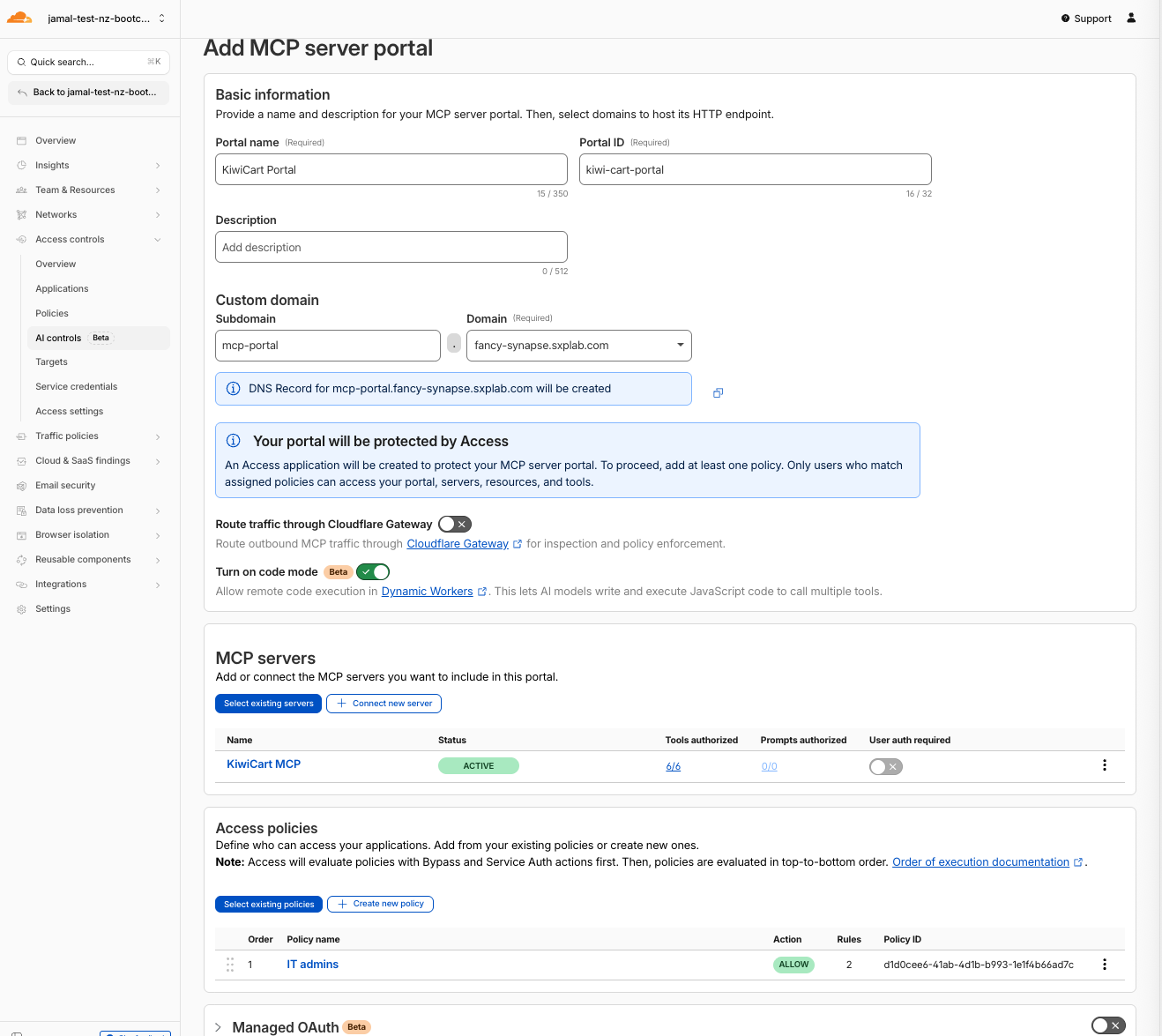Open Applications in the sidebar
1162x1036 pixels.
62,289
